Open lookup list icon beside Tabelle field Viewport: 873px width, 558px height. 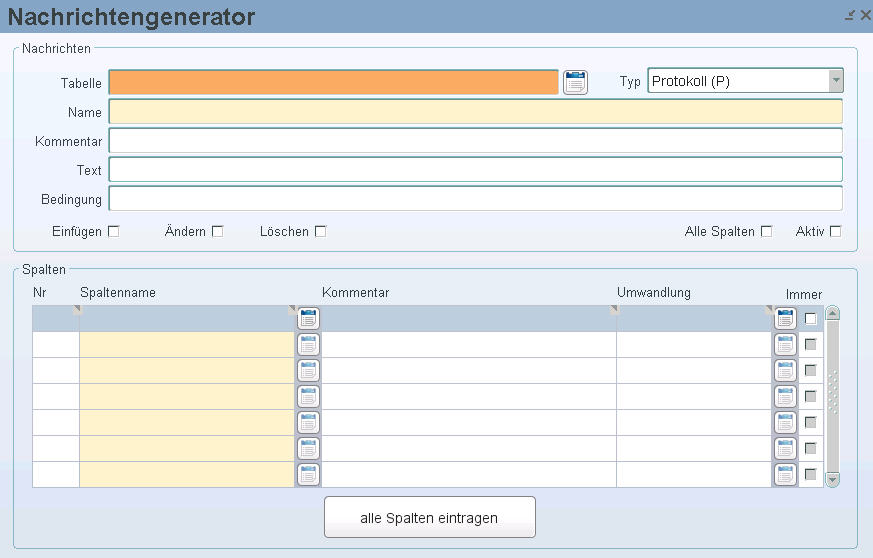tap(575, 82)
